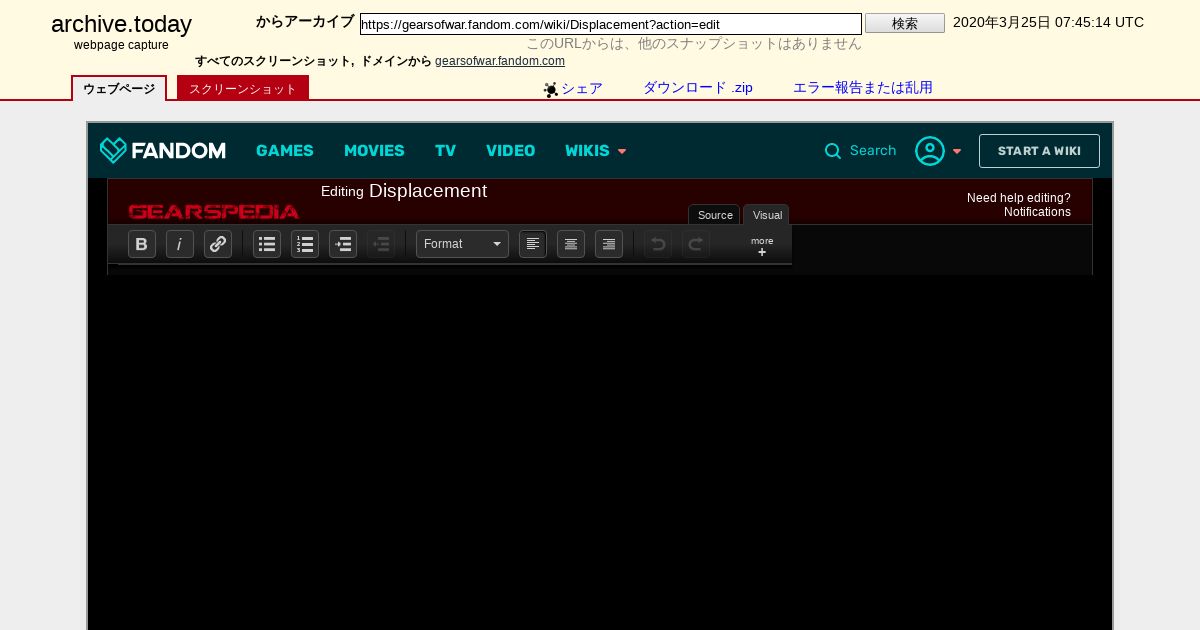Toggle bold formatting in editor toolbar
Viewport: 1200px width, 630px height.
pyautogui.click(x=142, y=244)
